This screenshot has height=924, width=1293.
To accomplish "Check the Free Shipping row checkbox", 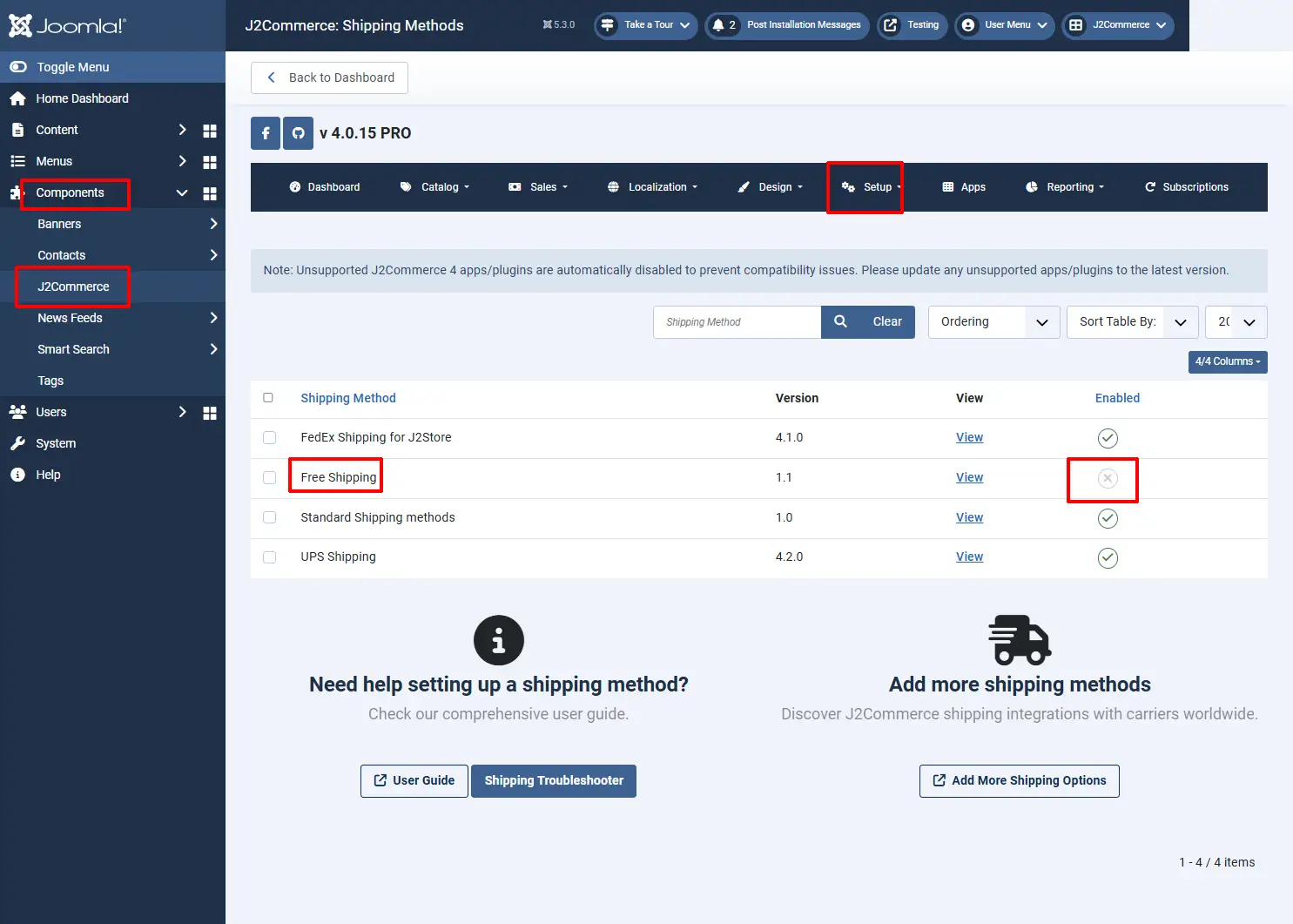I will click(x=270, y=477).
